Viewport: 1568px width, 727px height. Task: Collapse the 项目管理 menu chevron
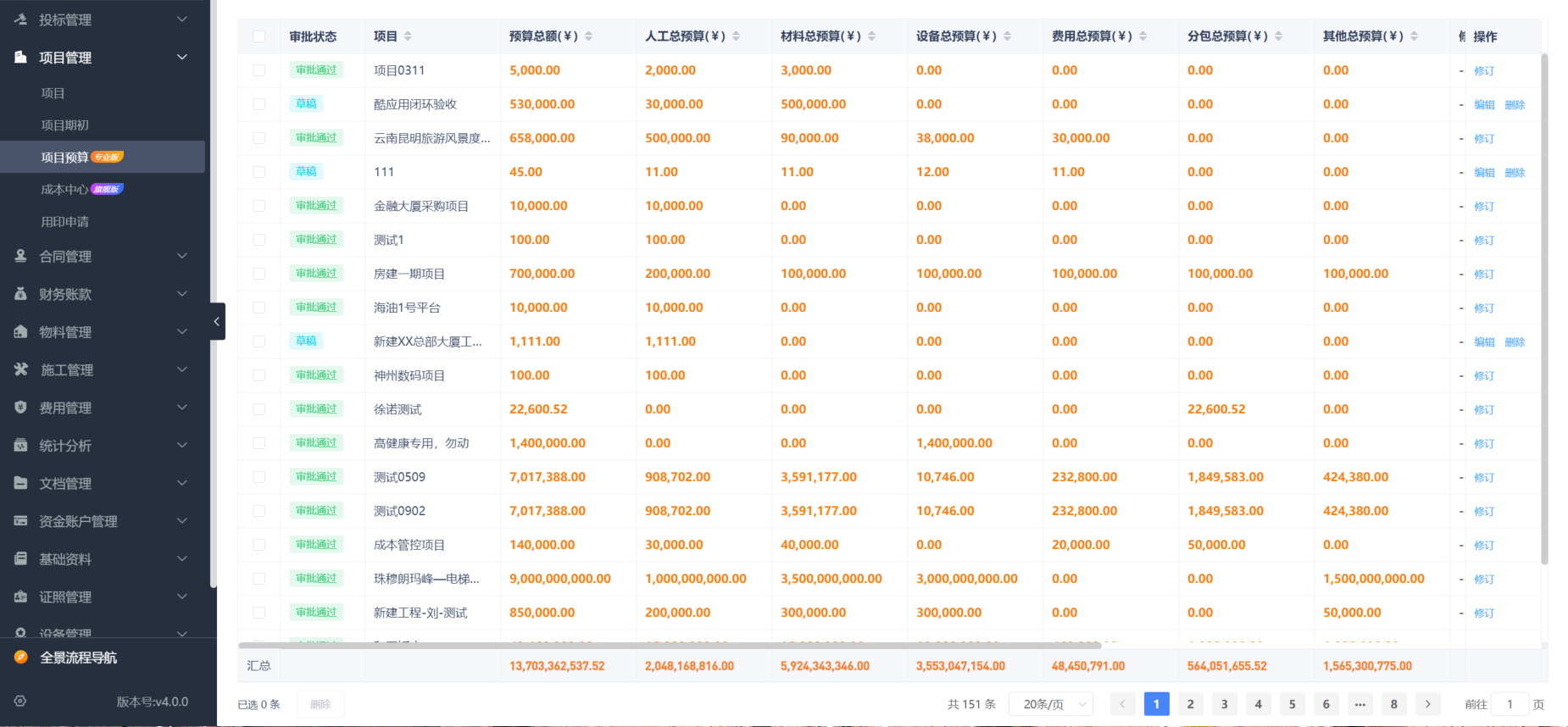click(181, 58)
